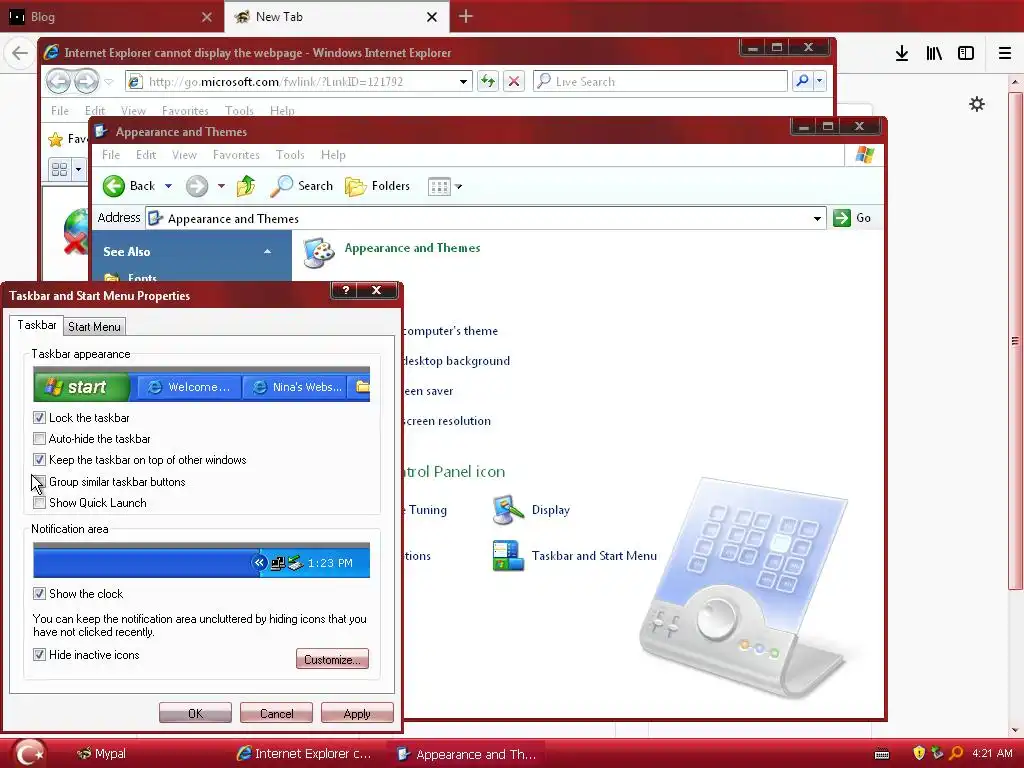Toggle Keep the taskbar on top of other windows
The image size is (1024, 768).
pyautogui.click(x=39, y=460)
